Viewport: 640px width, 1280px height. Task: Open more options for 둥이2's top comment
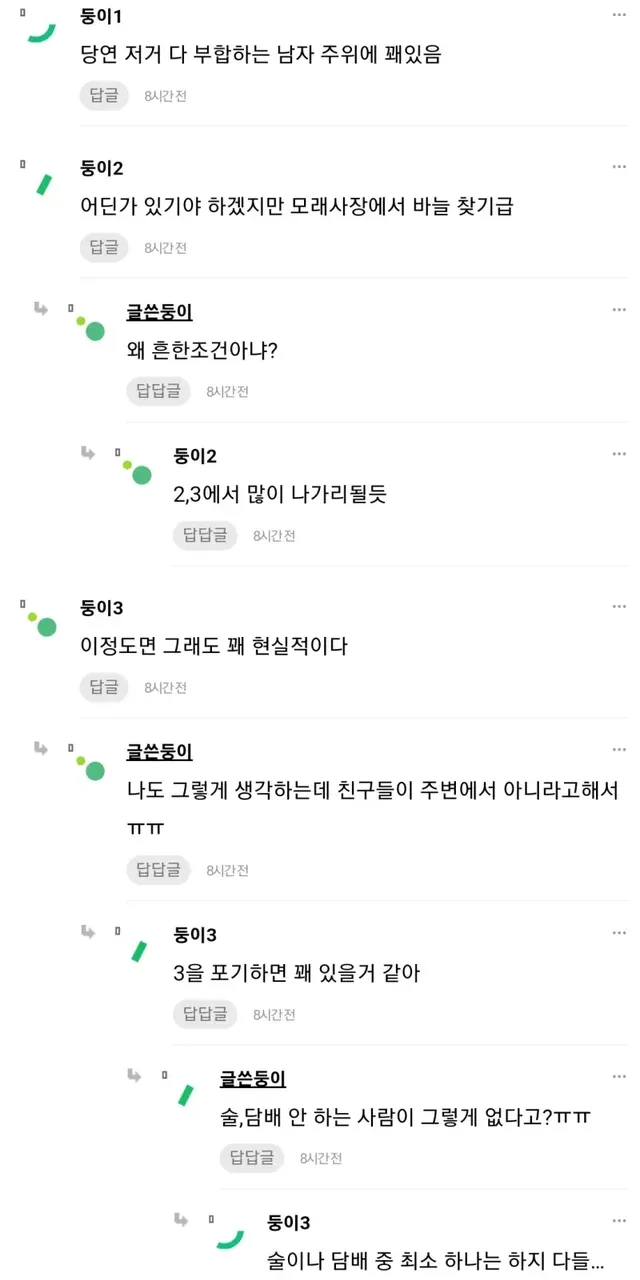tap(620, 168)
